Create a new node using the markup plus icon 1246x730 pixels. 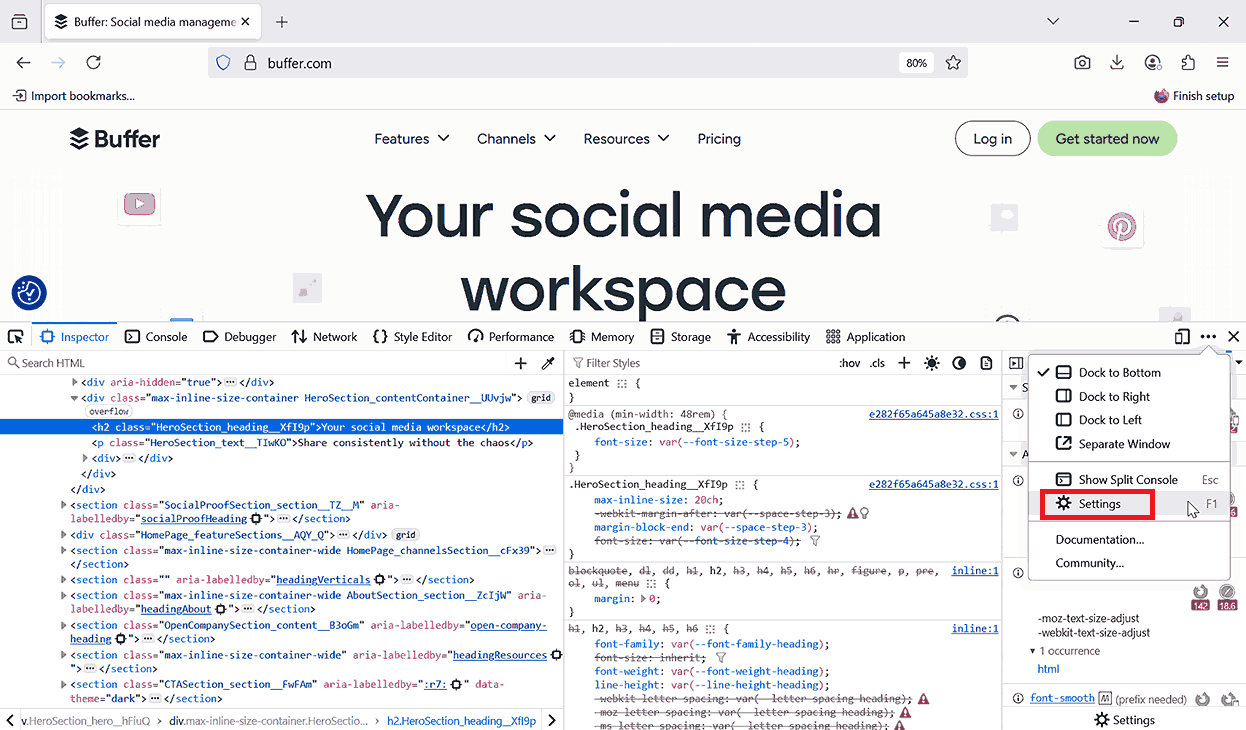[x=520, y=363]
